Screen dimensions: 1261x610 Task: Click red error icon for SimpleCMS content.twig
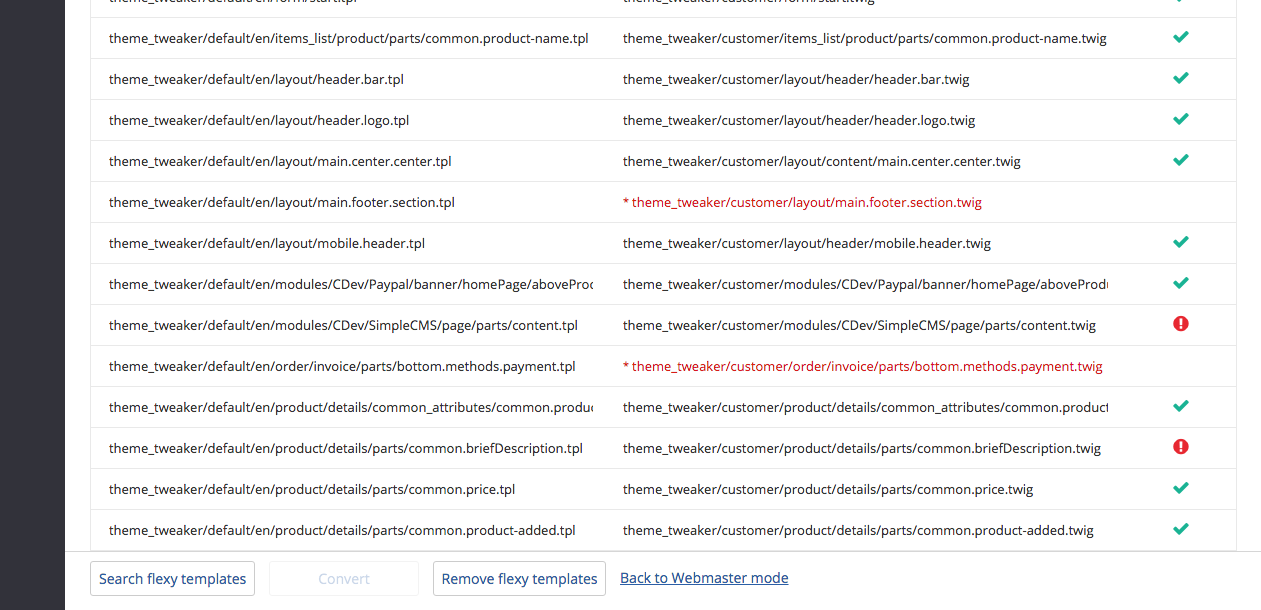coord(1180,324)
